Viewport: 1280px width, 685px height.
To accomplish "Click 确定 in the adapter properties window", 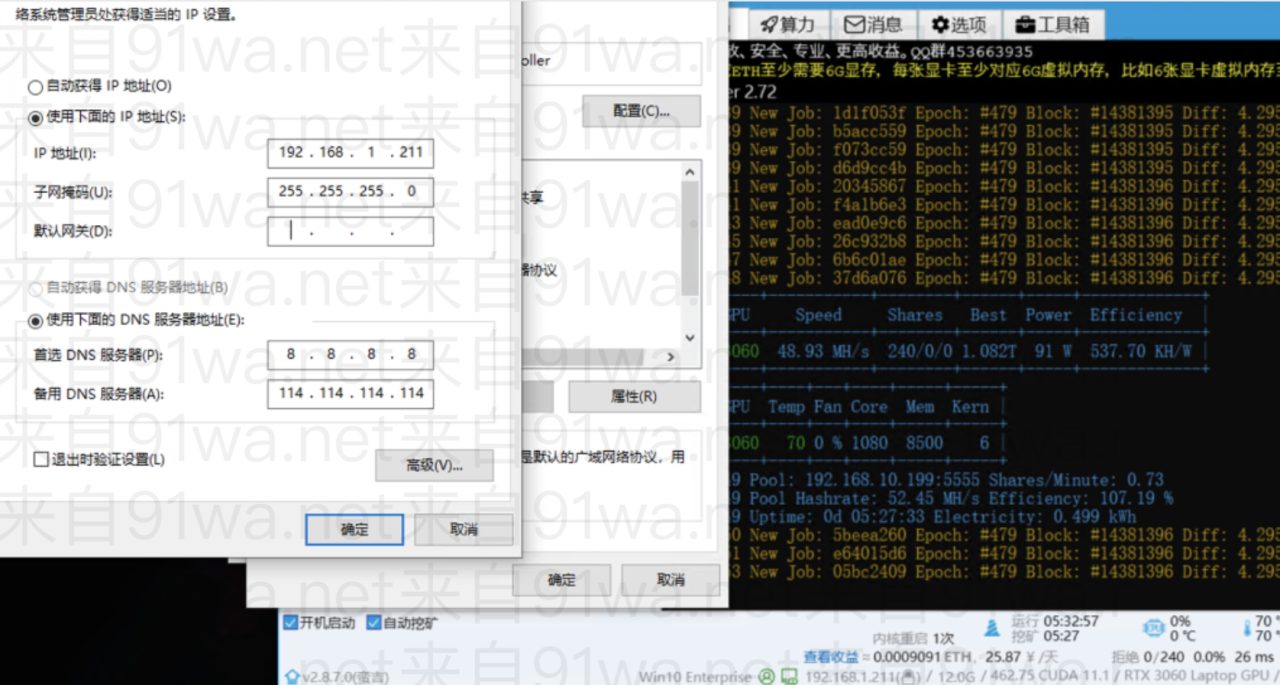I will (561, 580).
